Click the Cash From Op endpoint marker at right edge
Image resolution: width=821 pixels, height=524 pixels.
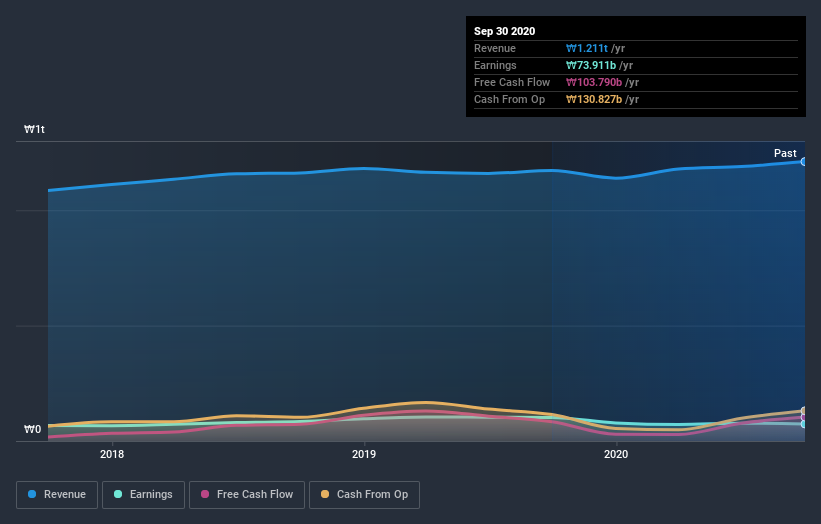[803, 411]
